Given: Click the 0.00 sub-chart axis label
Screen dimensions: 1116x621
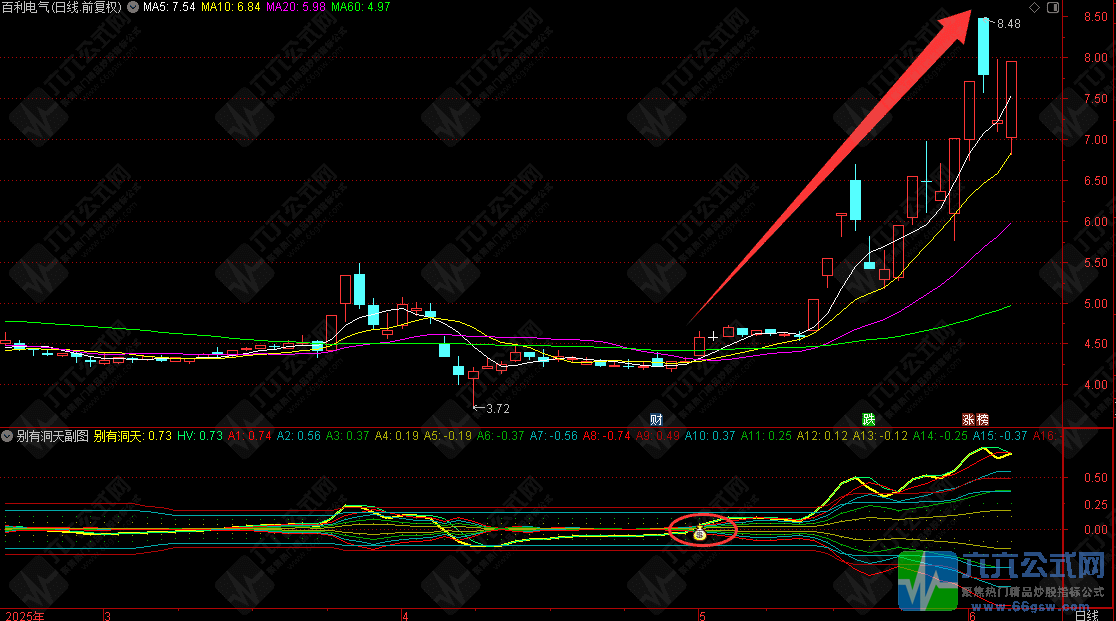Looking at the screenshot, I should (1095, 530).
